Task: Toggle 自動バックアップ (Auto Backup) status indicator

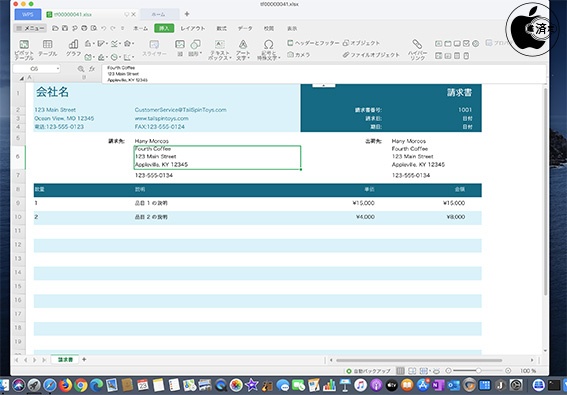Action: [368, 371]
